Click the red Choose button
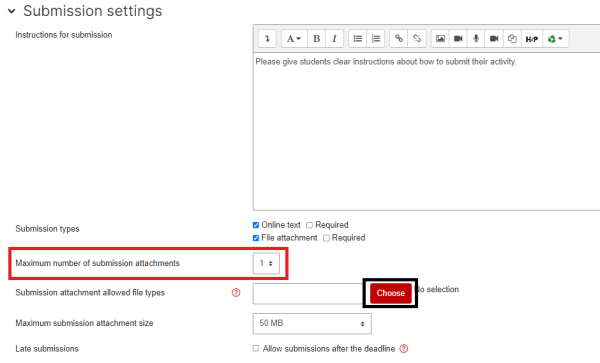Viewport: 600px width, 363px height. click(390, 293)
